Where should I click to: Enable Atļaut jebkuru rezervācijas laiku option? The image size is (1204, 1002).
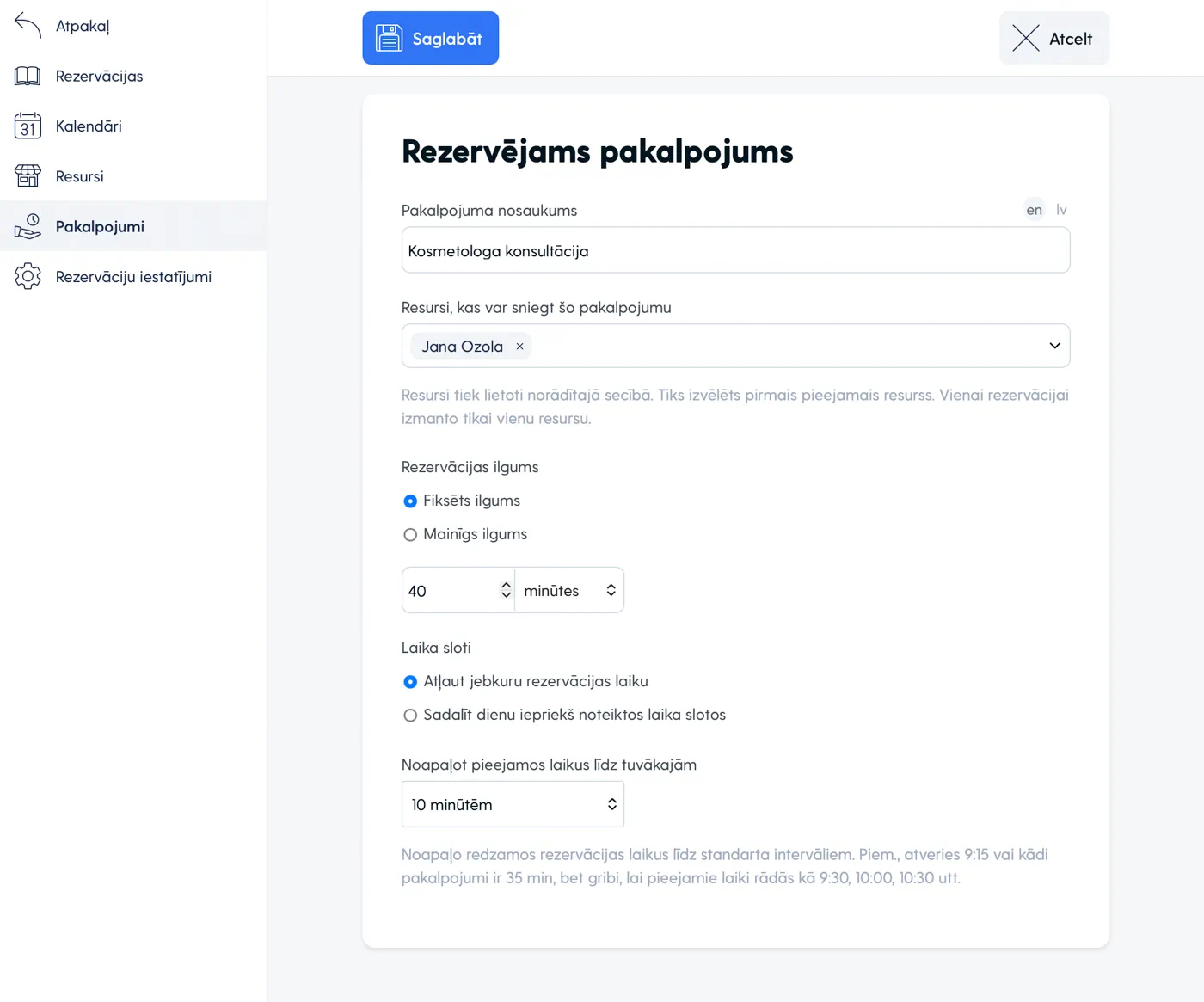point(410,682)
